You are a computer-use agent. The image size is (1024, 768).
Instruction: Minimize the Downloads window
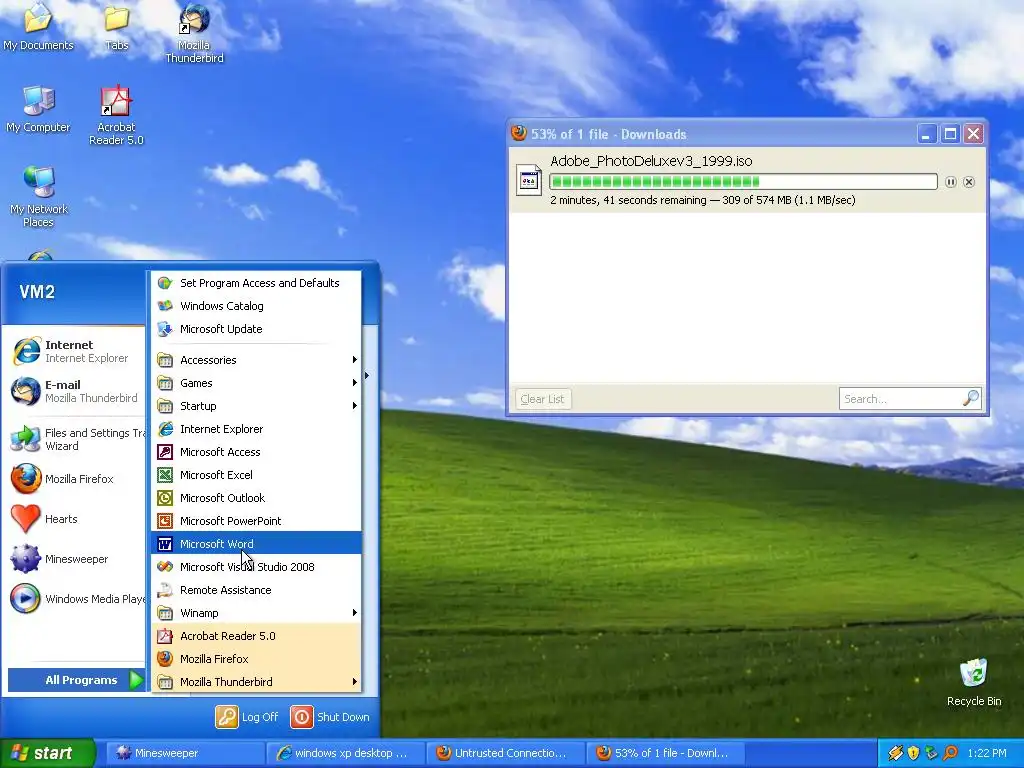pos(926,134)
